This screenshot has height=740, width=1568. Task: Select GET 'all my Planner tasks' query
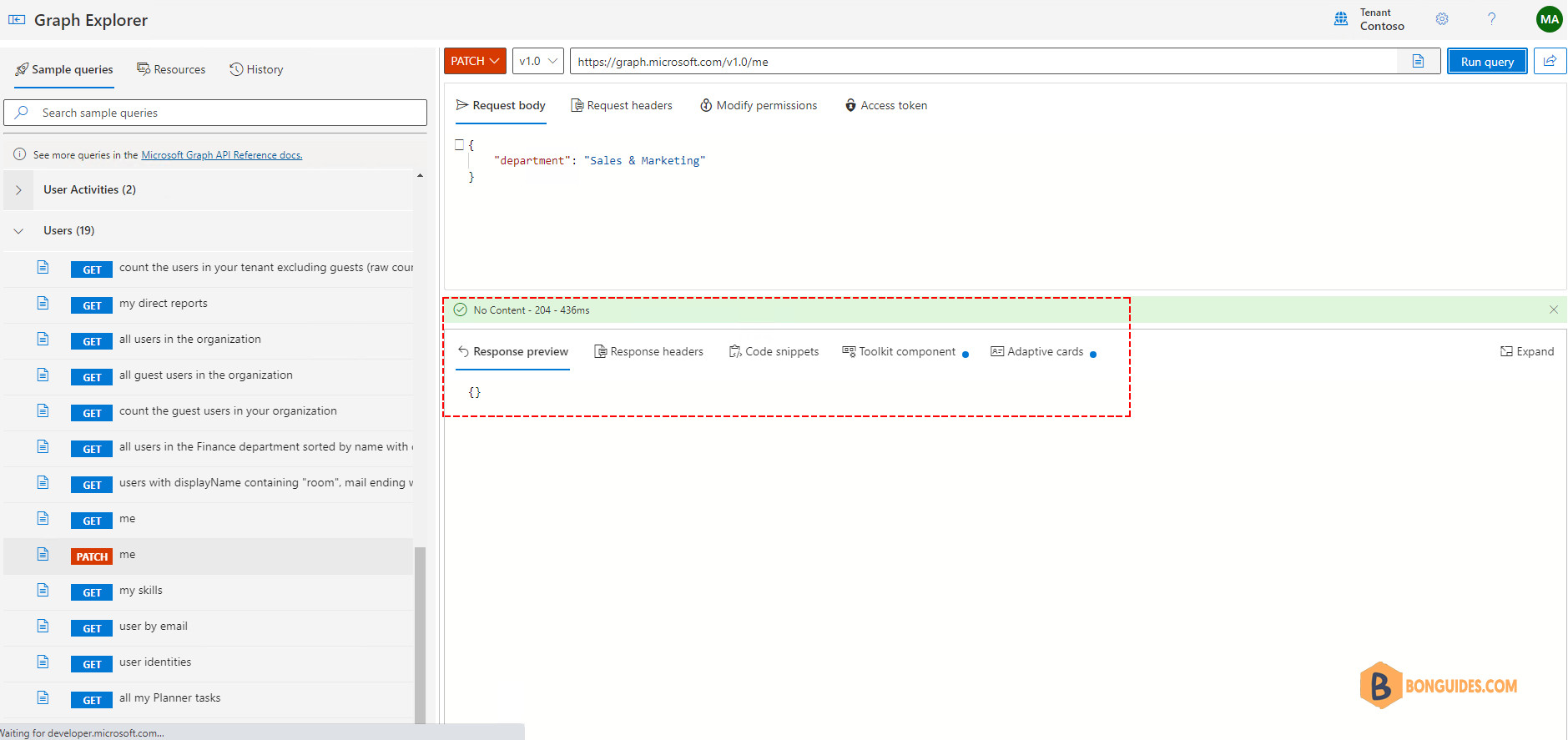[x=209, y=698]
